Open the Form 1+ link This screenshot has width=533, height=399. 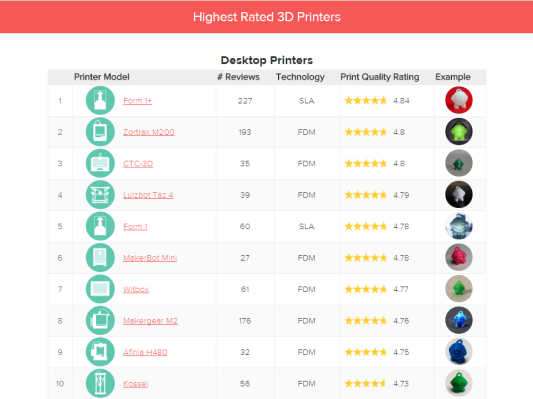[x=137, y=101]
